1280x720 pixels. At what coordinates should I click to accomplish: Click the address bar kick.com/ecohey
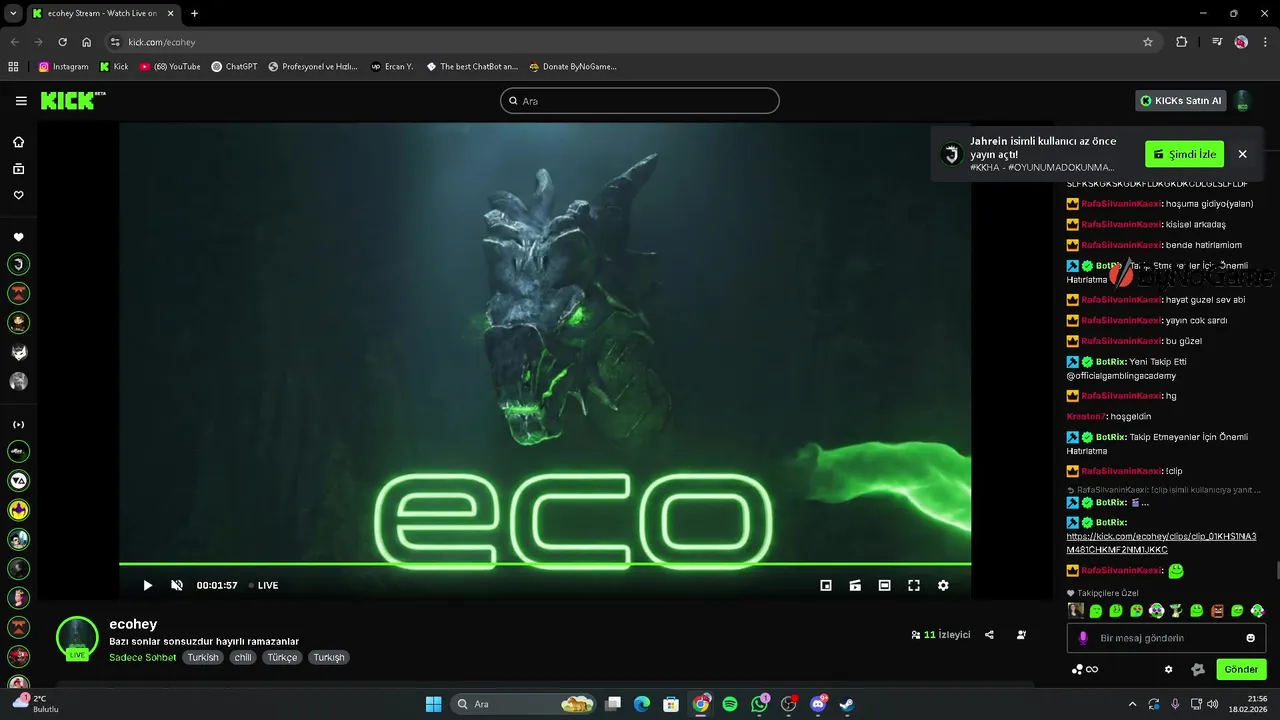(x=630, y=42)
